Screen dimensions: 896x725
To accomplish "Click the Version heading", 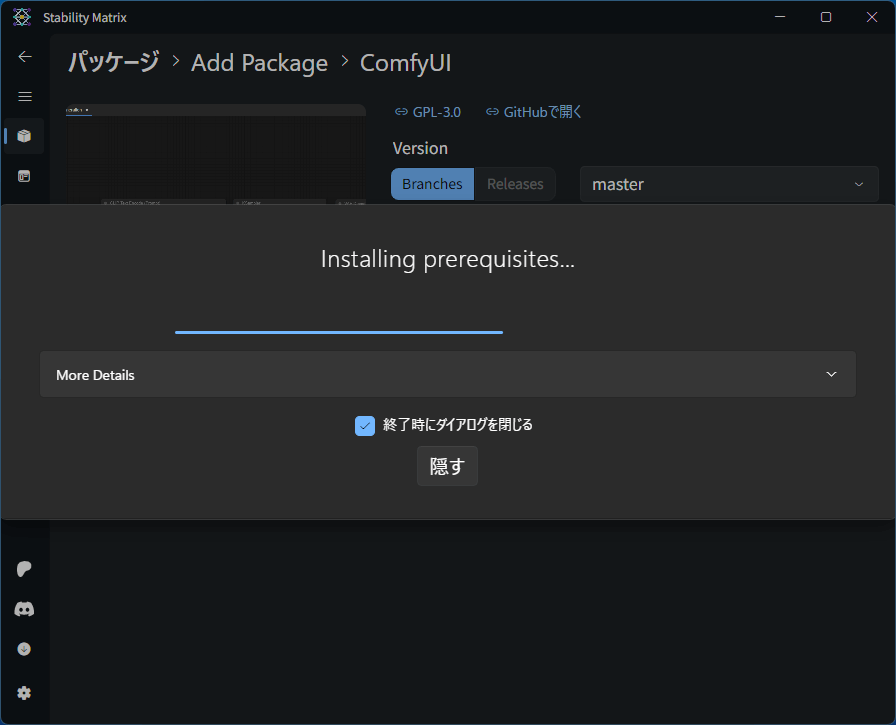I will (x=420, y=149).
